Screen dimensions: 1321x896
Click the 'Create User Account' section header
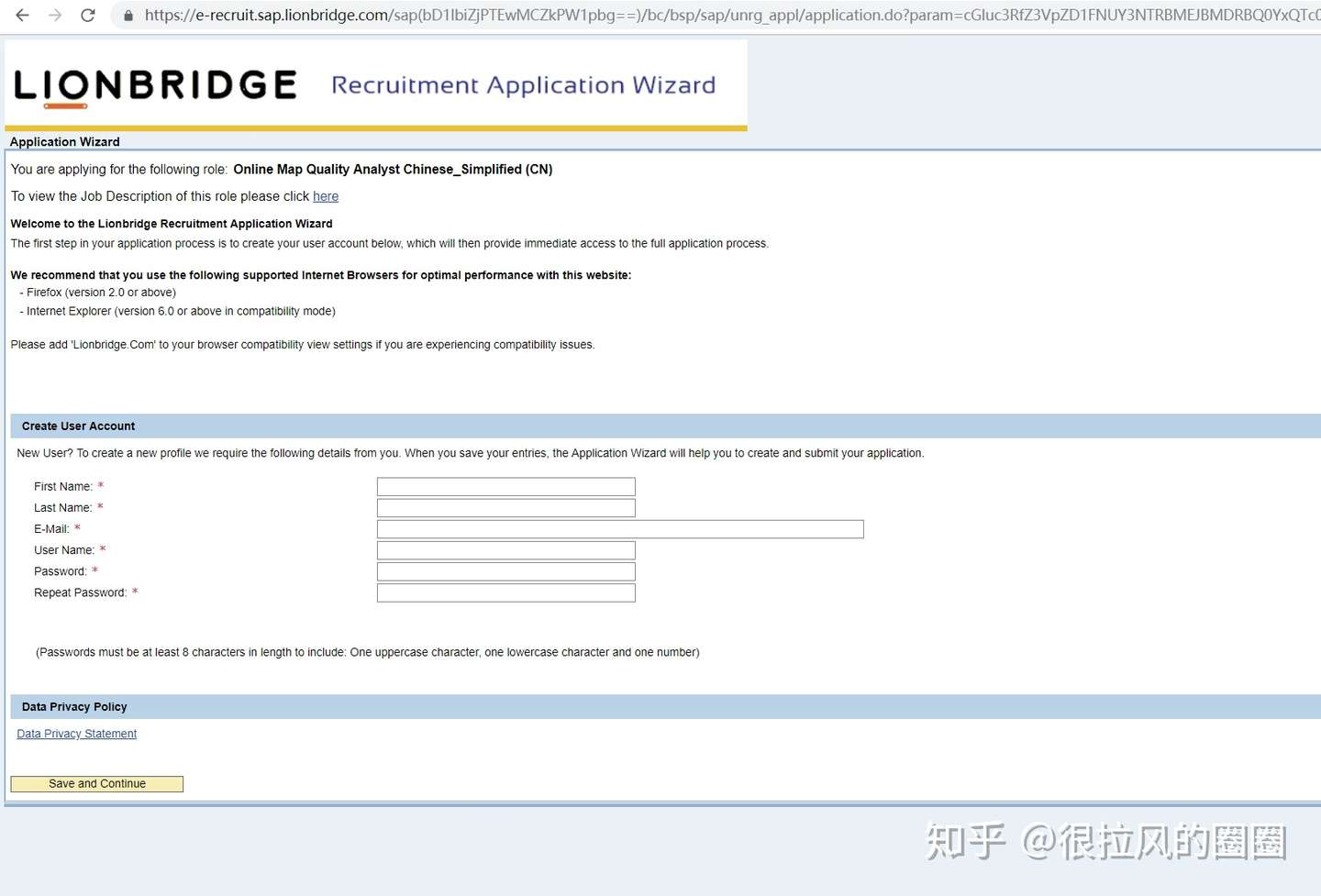click(x=79, y=426)
